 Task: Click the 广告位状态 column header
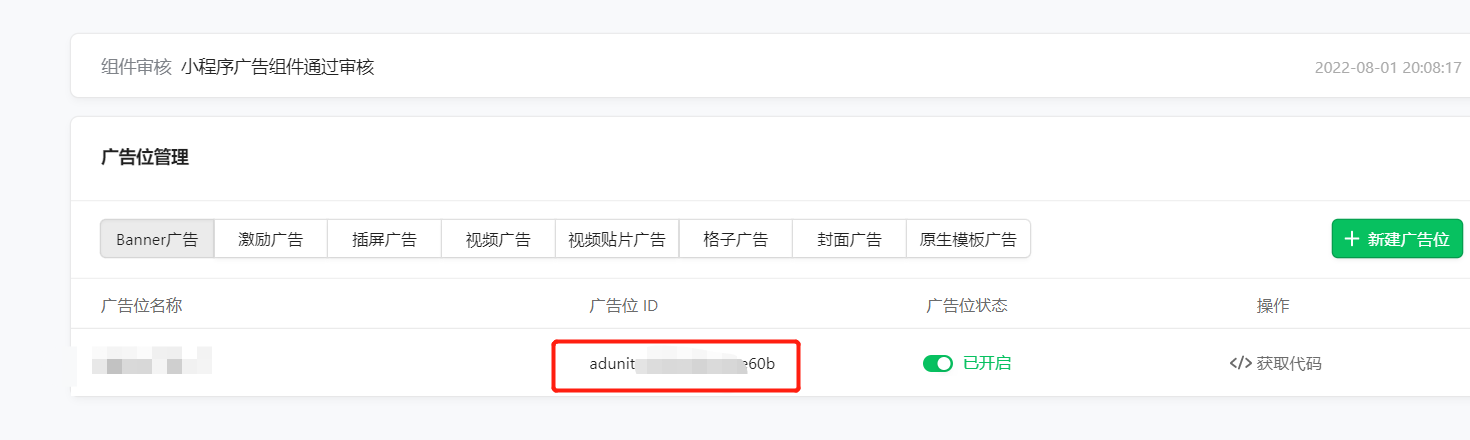click(966, 305)
